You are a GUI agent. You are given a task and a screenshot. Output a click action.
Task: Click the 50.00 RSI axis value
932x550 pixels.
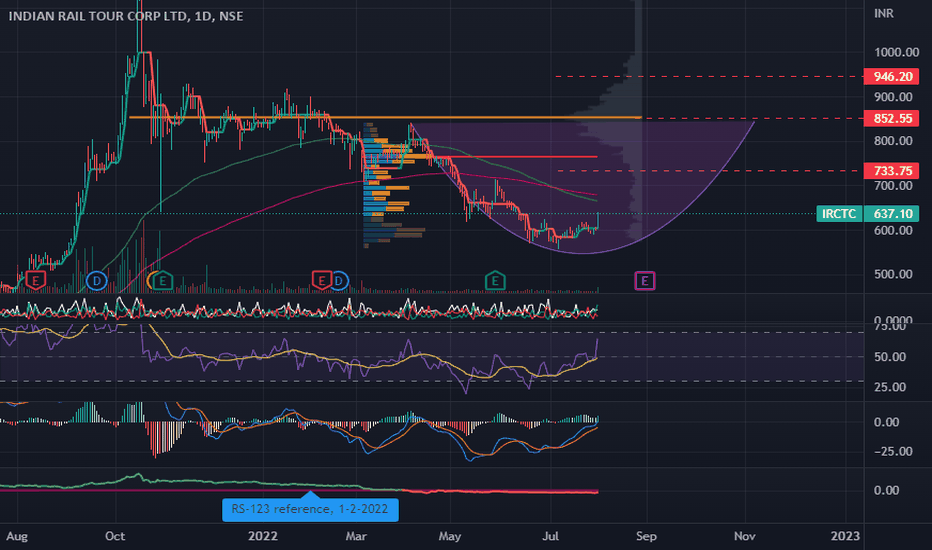pos(890,357)
